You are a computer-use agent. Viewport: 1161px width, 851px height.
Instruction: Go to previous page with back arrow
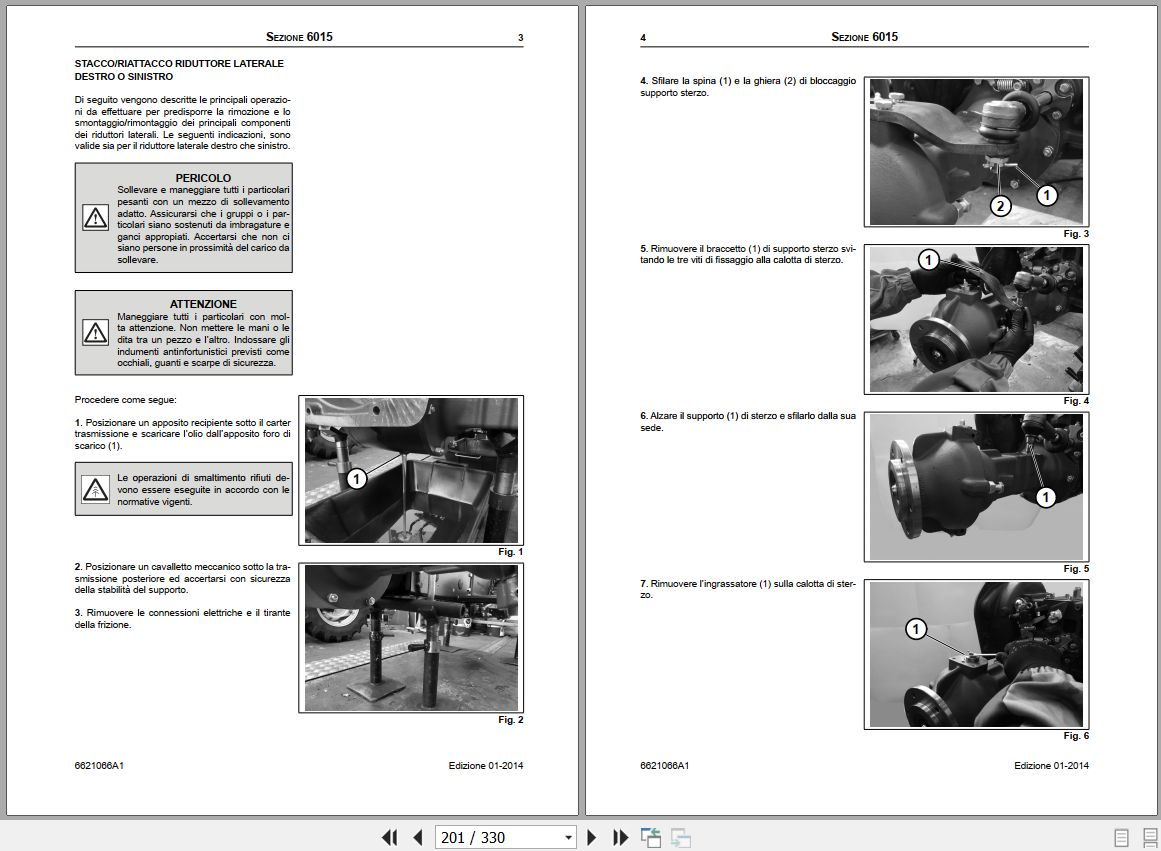click(x=417, y=837)
